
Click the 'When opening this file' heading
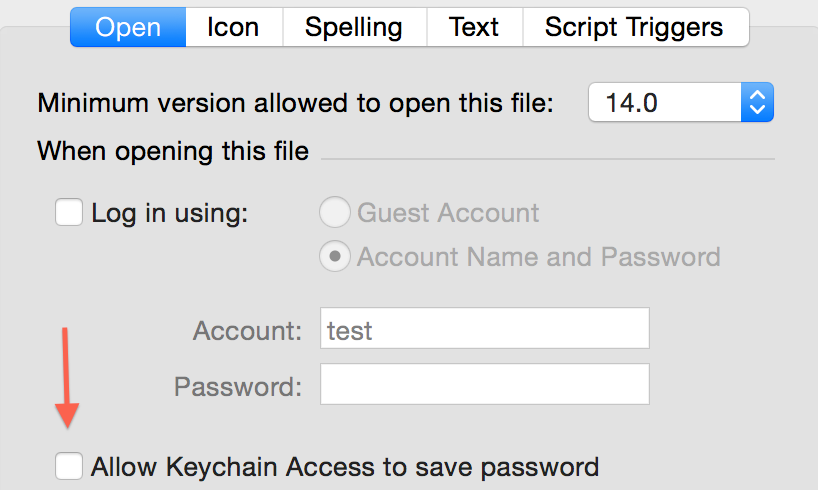pos(173,151)
